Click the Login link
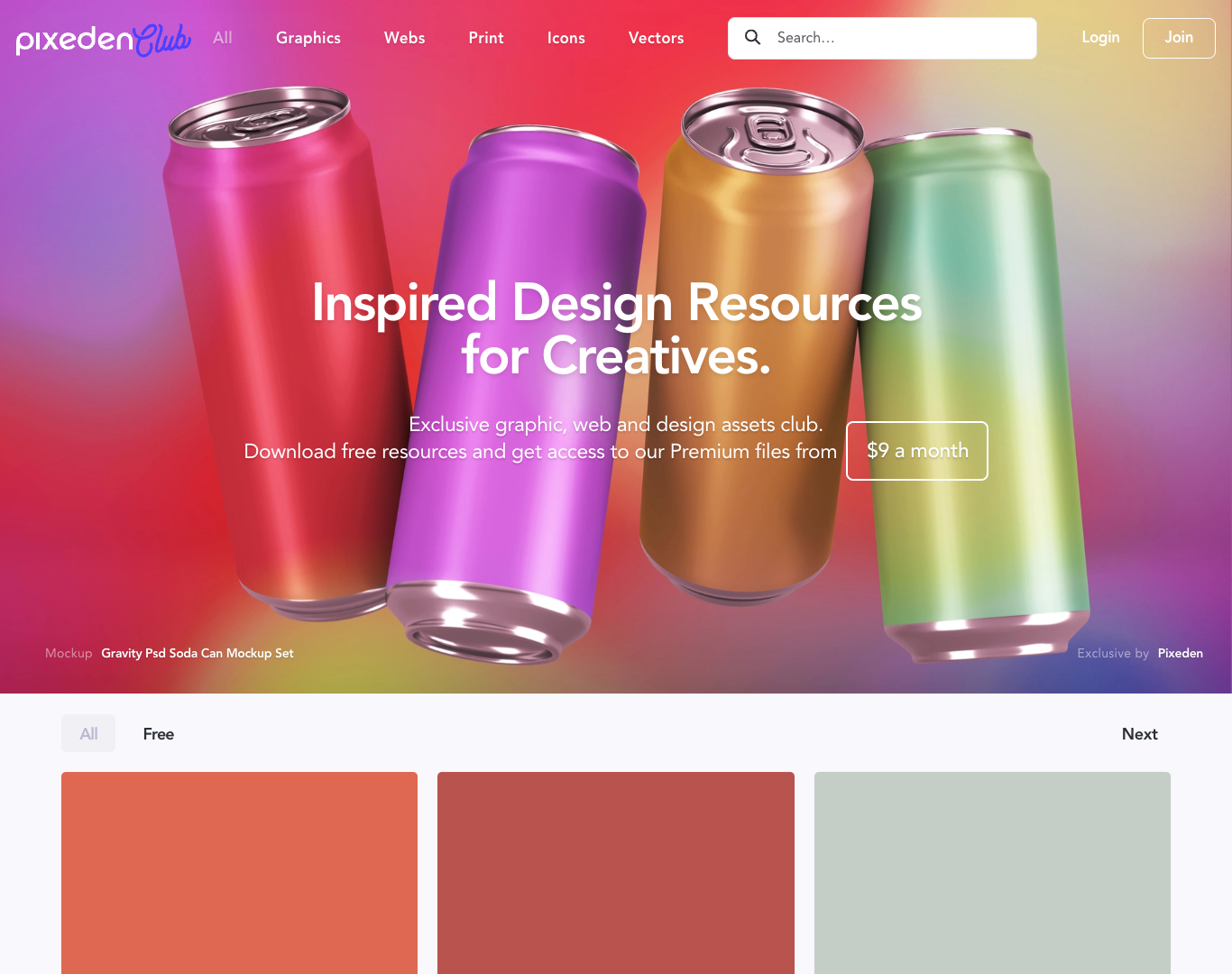This screenshot has height=974, width=1232. tap(1100, 37)
